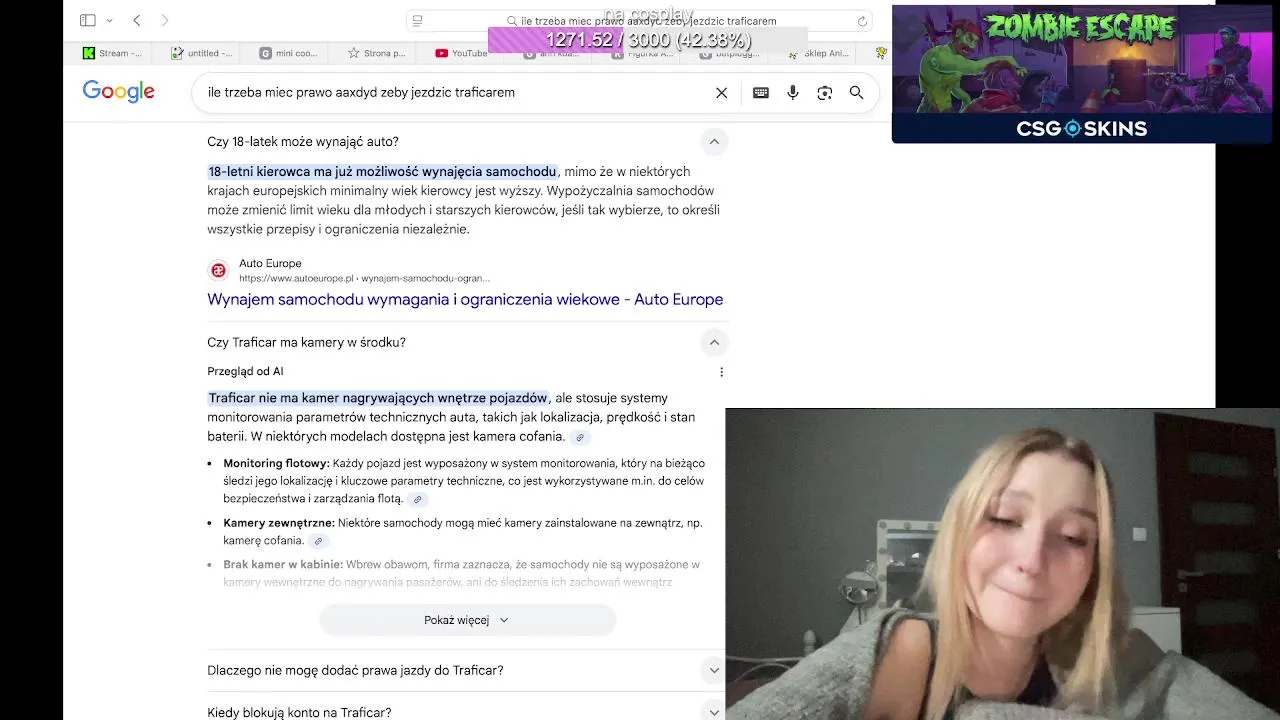Click the webcam video overlay

point(1002,564)
